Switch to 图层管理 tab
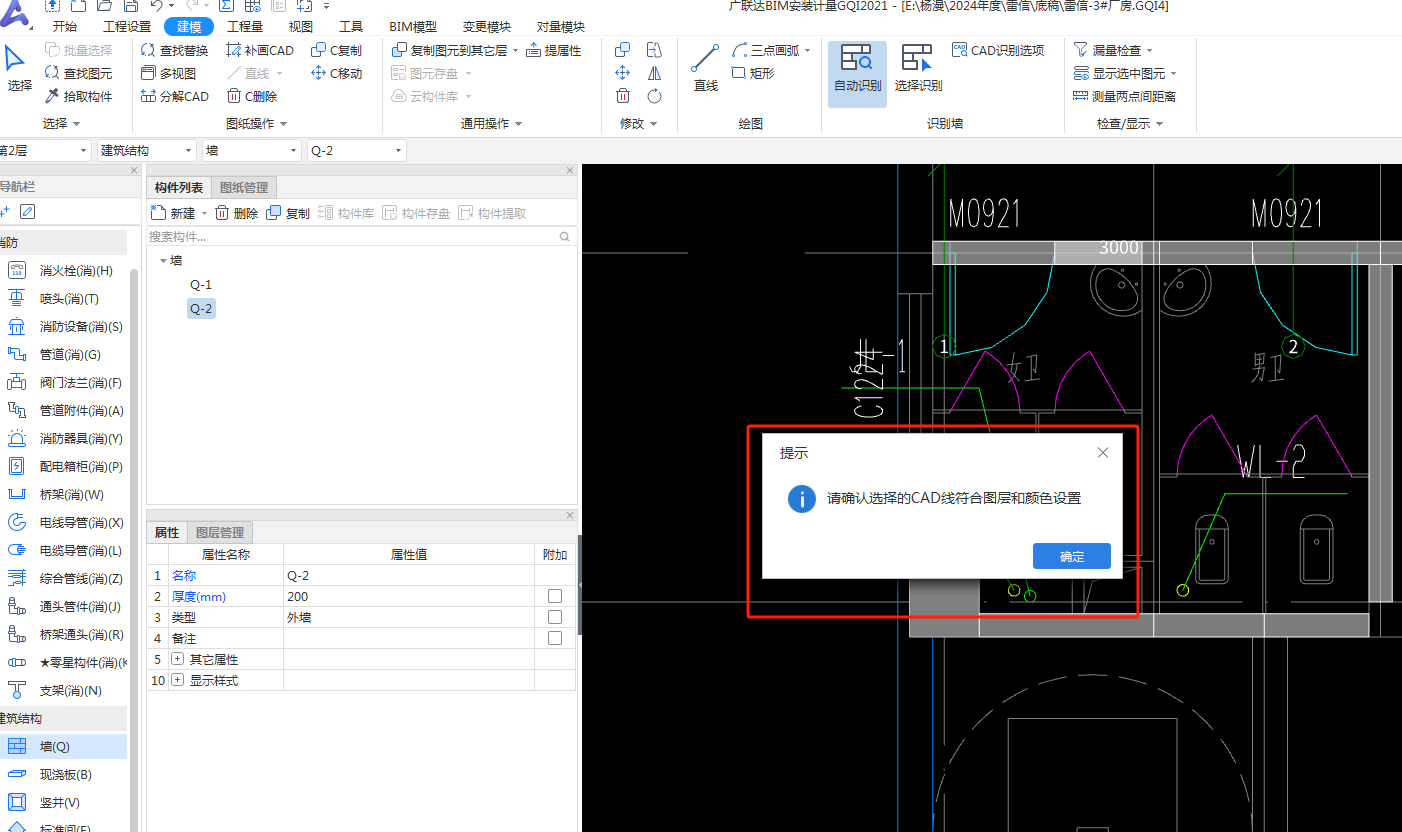The image size is (1402, 832). click(x=219, y=533)
